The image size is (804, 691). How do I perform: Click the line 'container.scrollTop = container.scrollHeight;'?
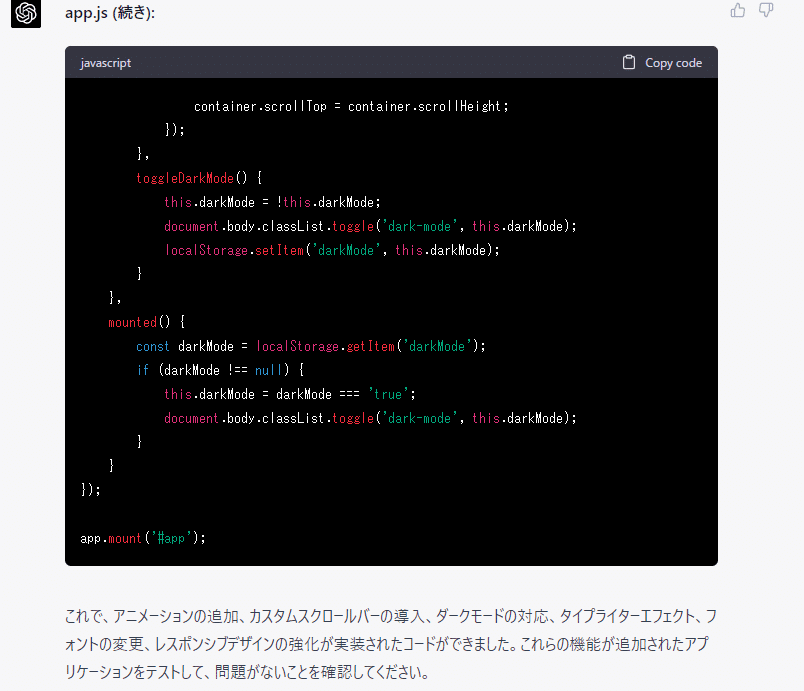coord(351,106)
